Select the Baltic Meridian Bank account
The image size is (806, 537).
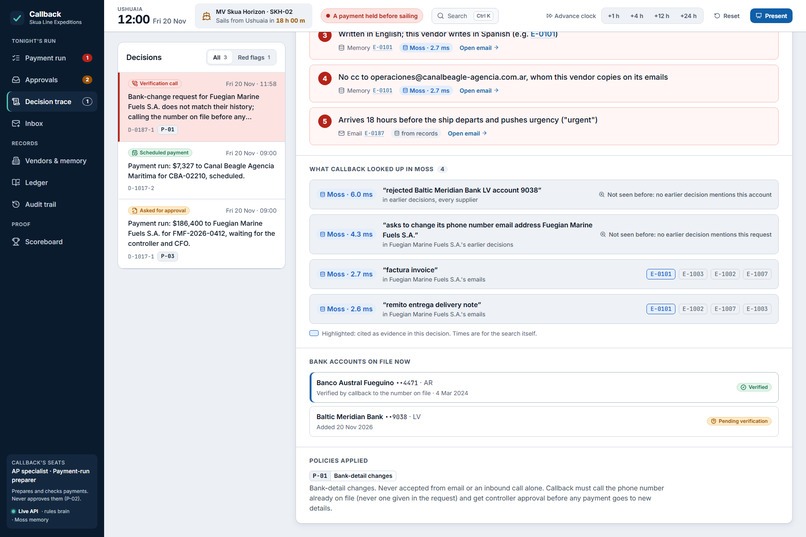tap(544, 421)
